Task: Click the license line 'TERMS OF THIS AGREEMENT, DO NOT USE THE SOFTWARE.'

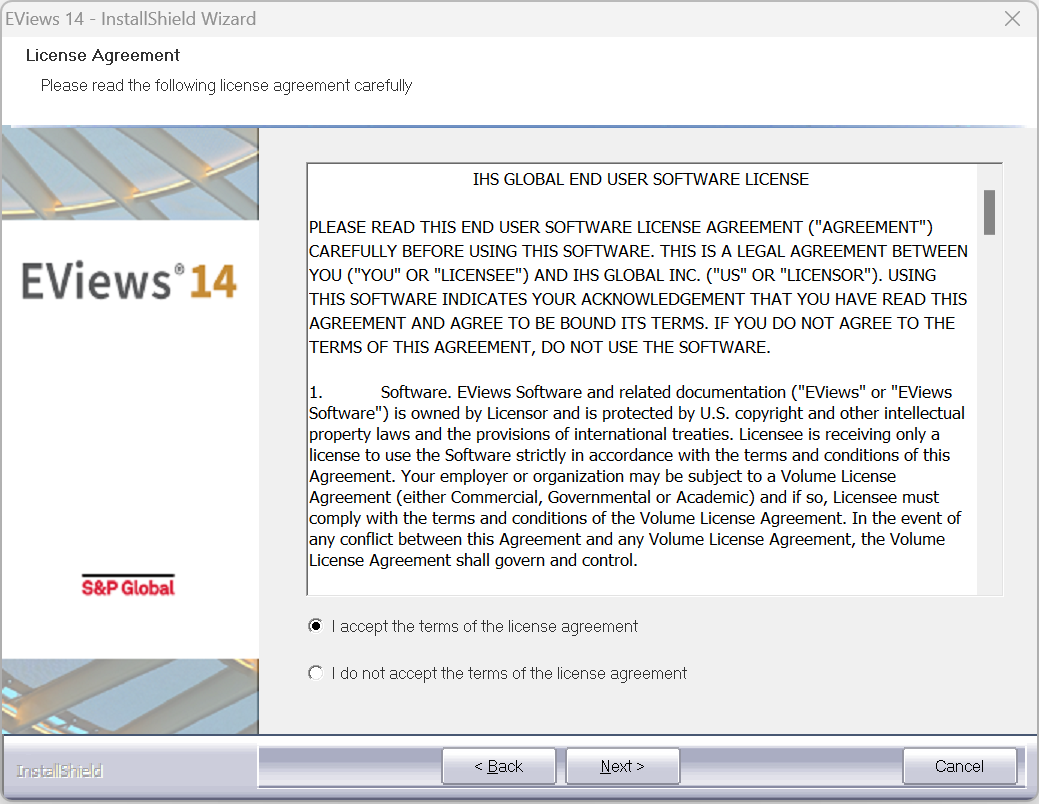Action: tap(540, 347)
